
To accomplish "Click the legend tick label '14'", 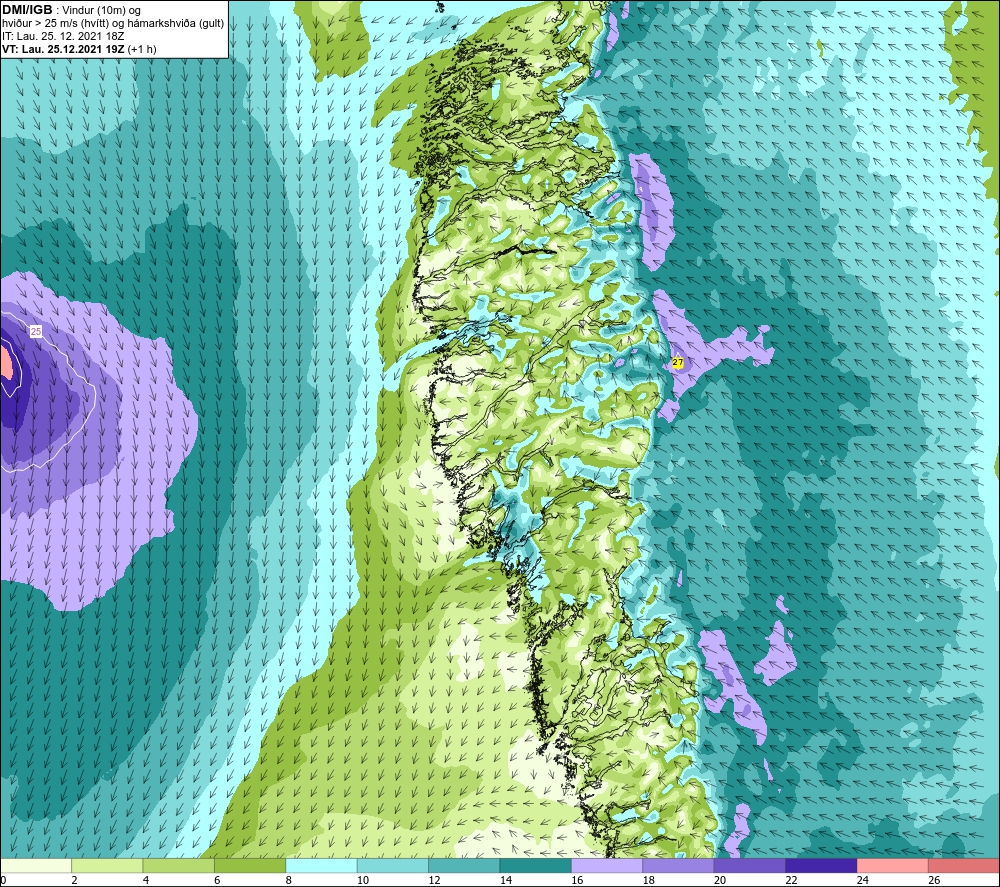I will pos(506,880).
